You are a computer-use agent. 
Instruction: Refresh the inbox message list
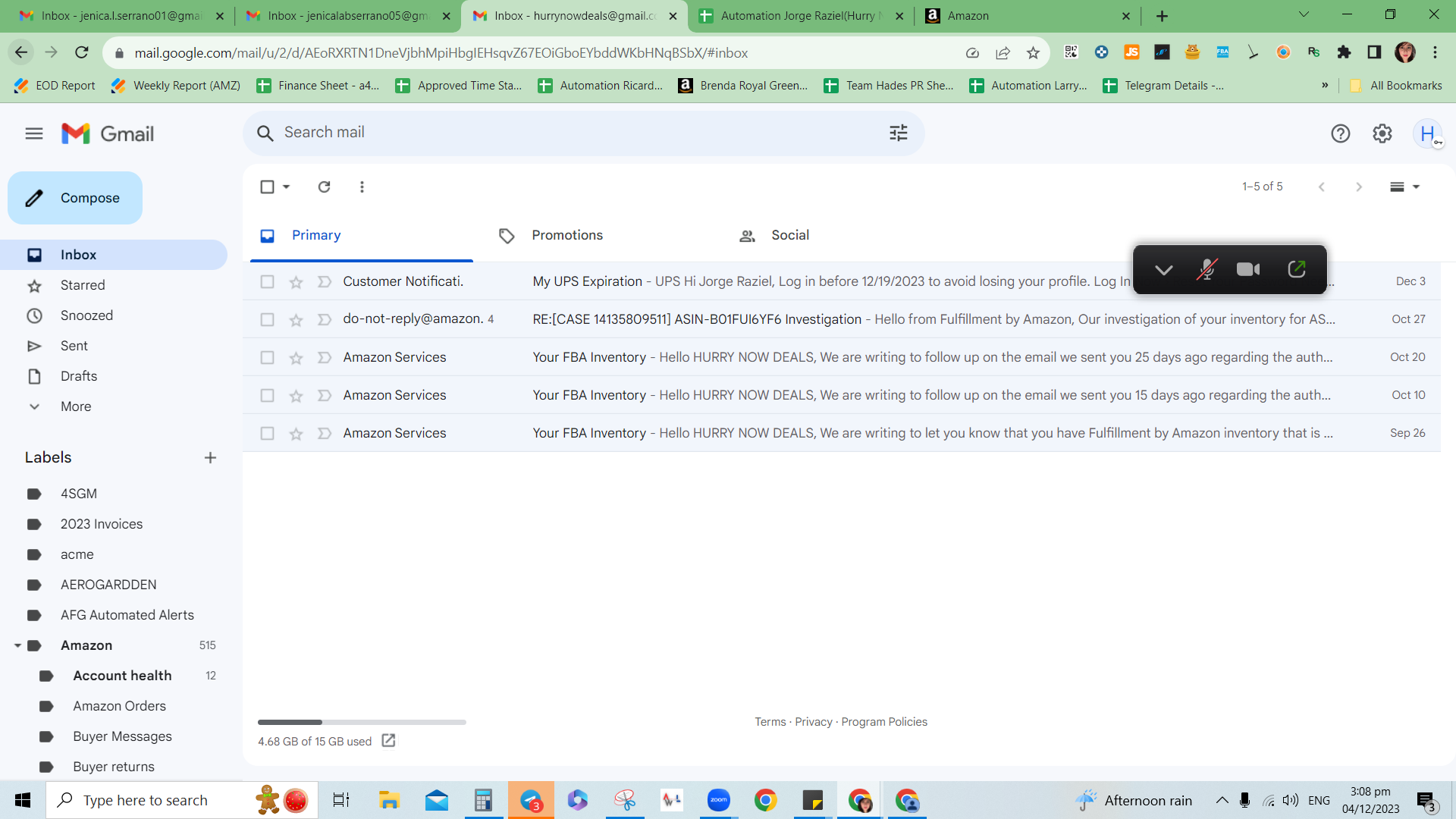point(324,187)
